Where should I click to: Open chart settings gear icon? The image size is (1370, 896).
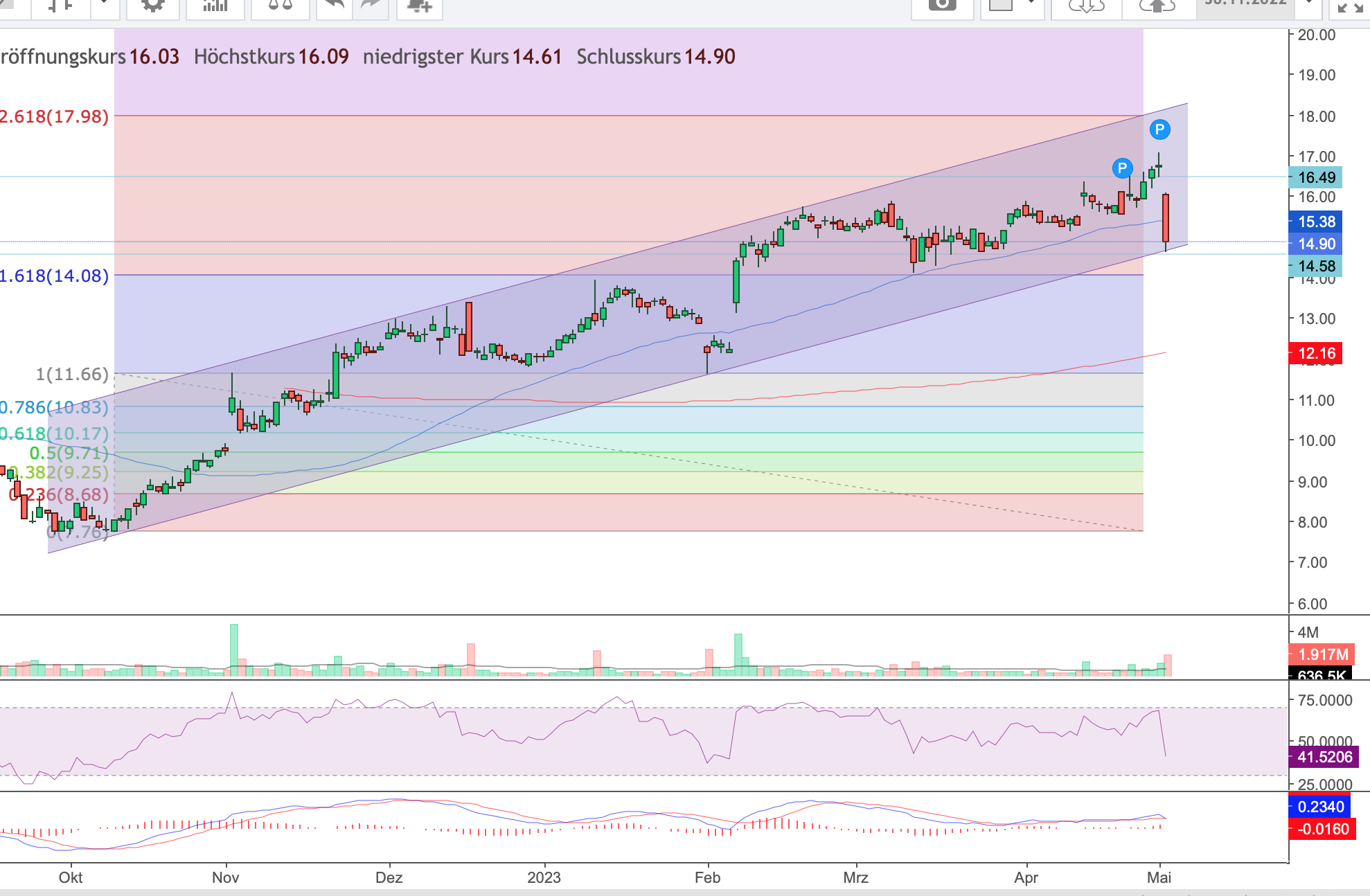[x=152, y=6]
